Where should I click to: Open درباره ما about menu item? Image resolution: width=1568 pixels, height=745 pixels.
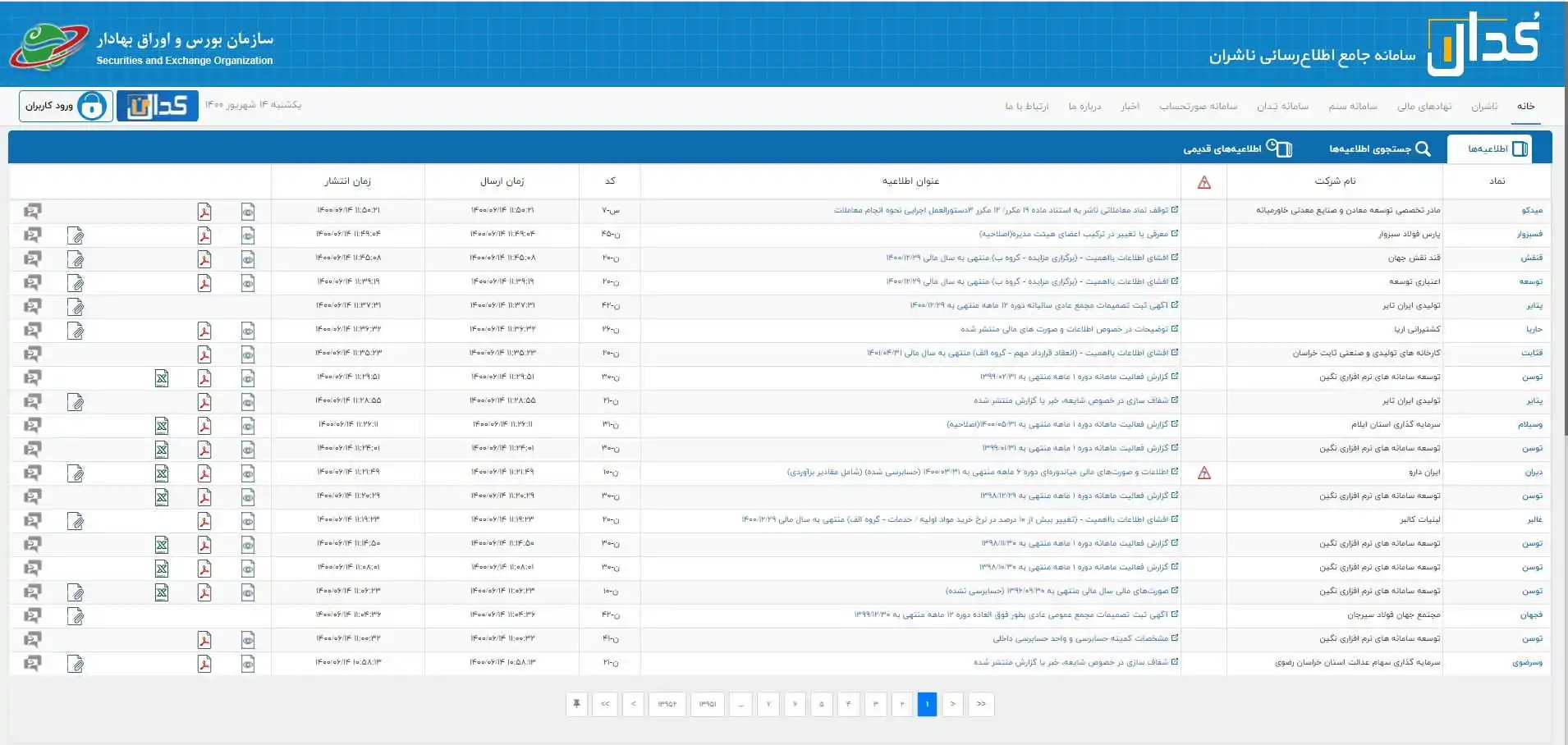pos(1084,106)
